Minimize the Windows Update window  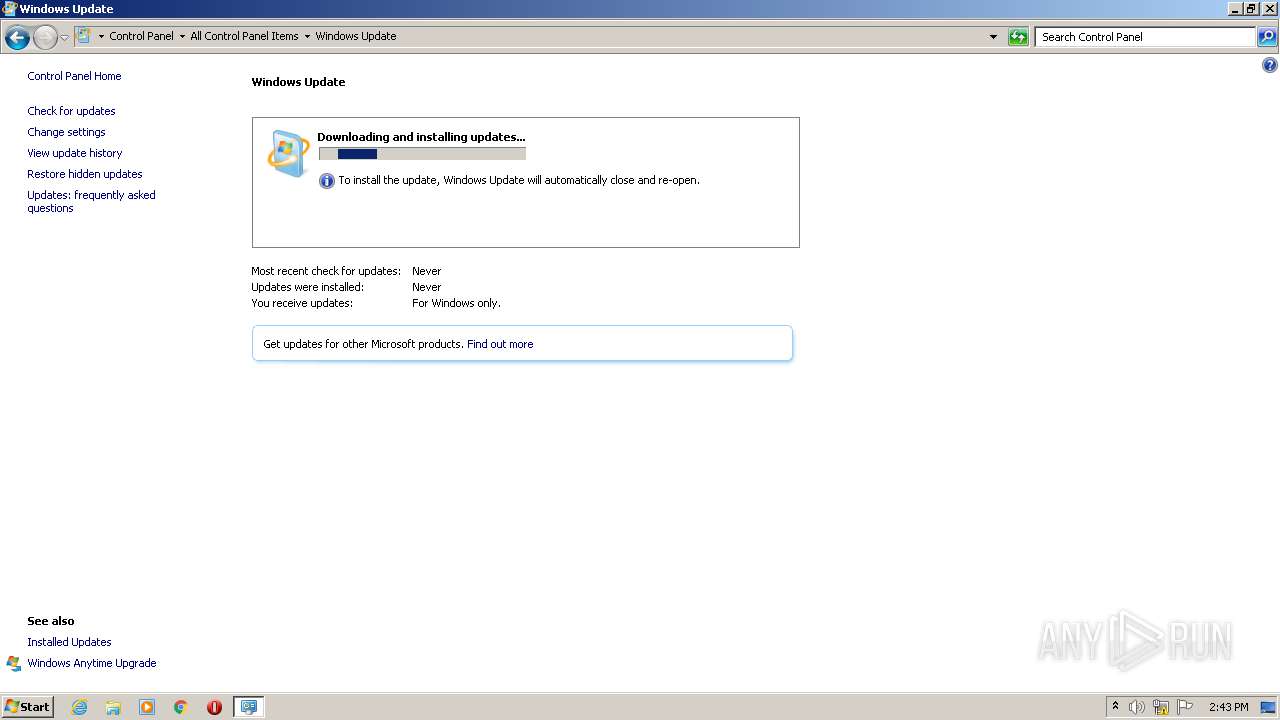point(1234,9)
